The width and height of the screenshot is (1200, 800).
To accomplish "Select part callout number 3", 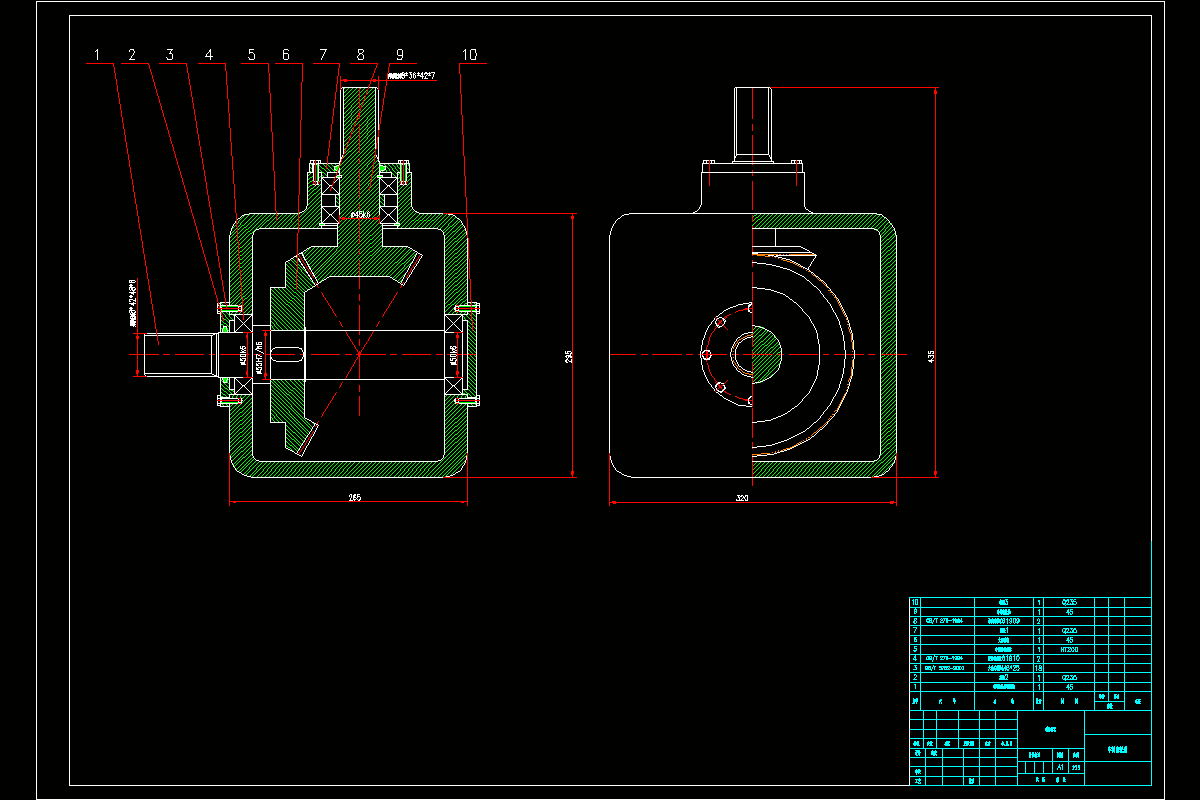I will (170, 54).
